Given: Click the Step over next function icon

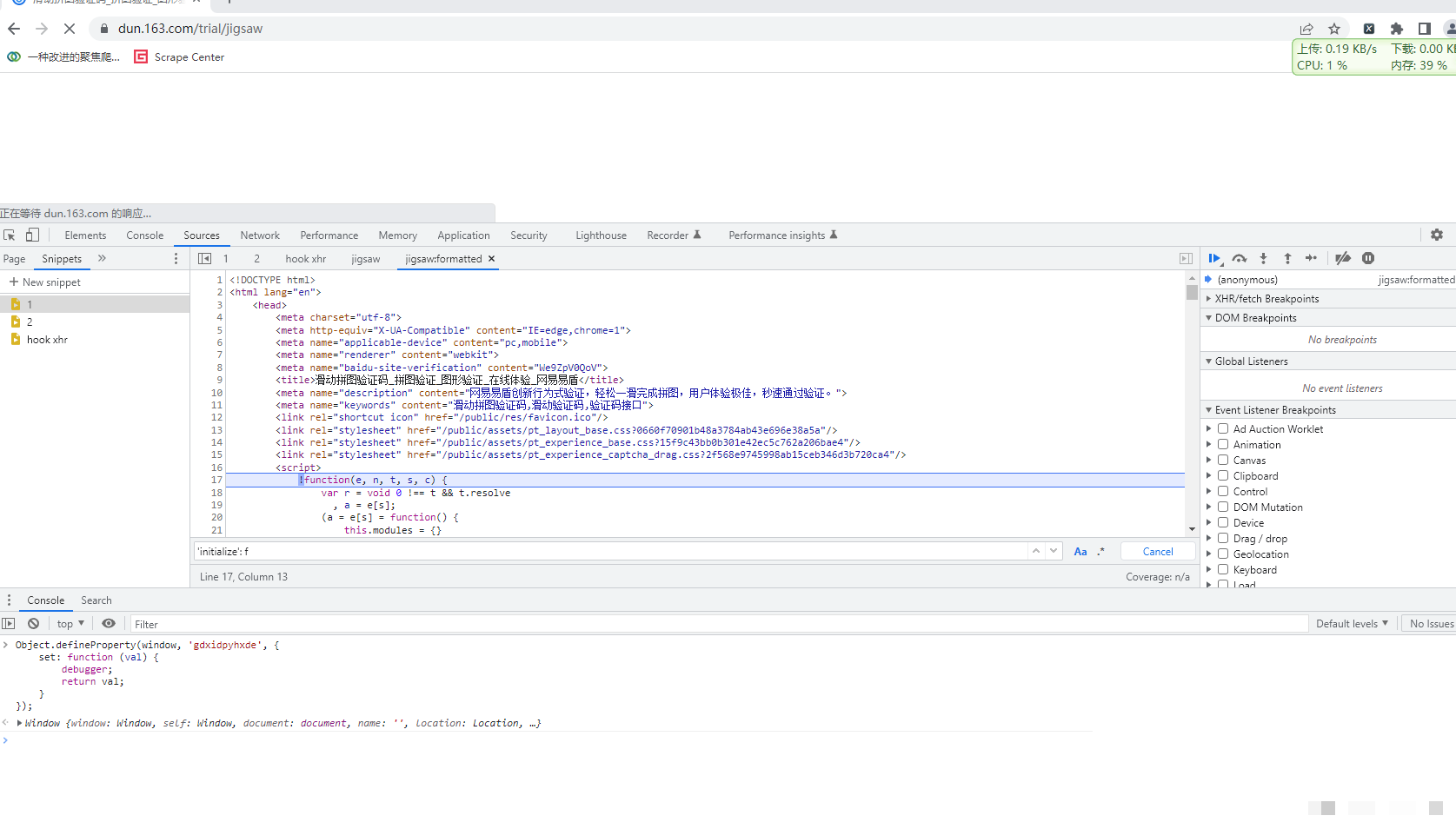Looking at the screenshot, I should coord(1240,258).
